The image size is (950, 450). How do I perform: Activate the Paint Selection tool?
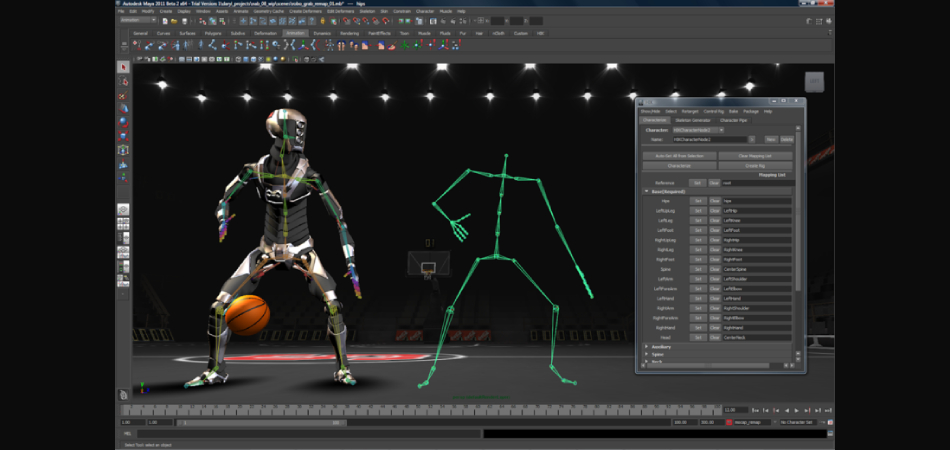(124, 95)
